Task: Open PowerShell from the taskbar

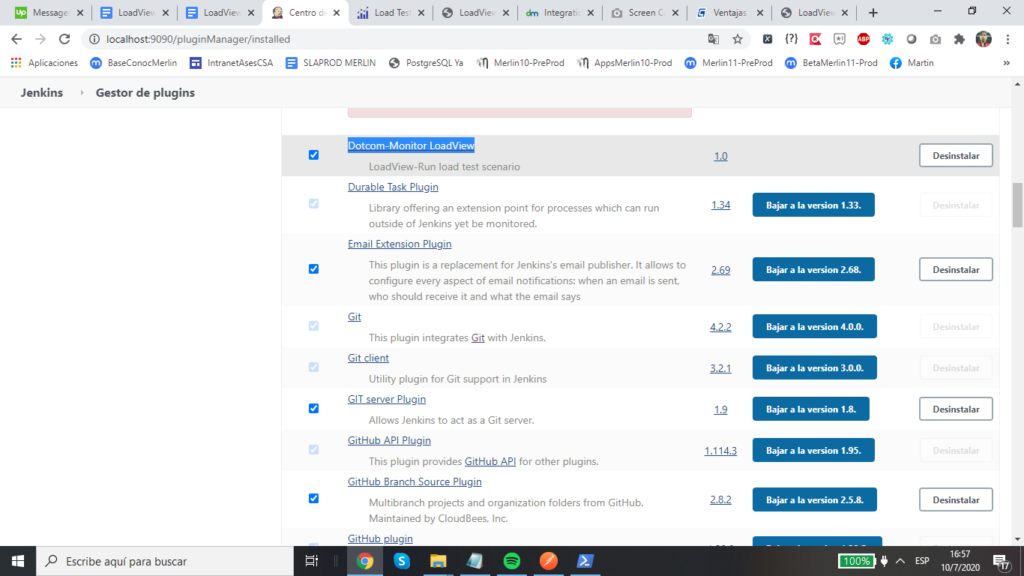Action: (x=585, y=561)
